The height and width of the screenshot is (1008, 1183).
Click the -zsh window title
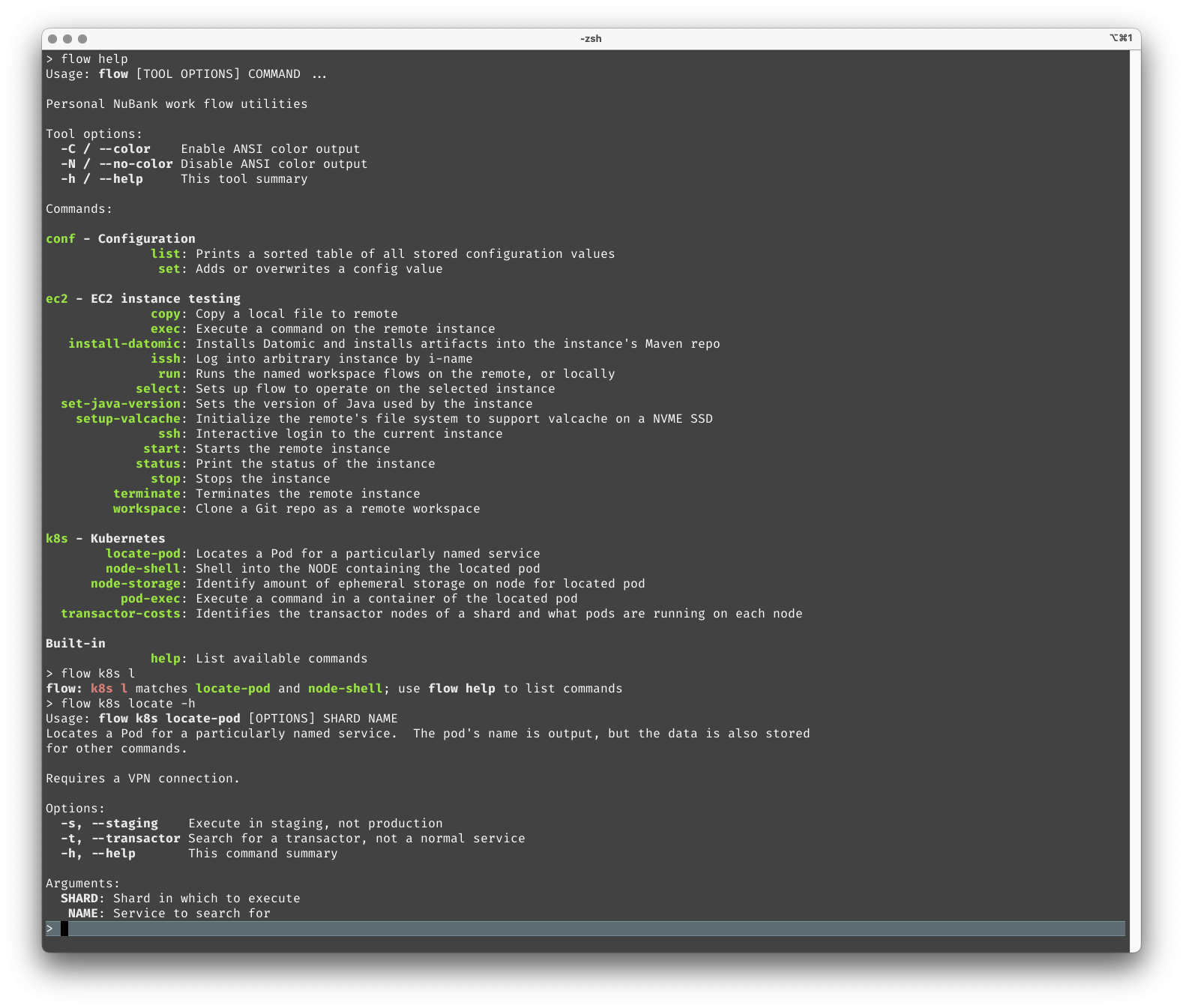[591, 39]
